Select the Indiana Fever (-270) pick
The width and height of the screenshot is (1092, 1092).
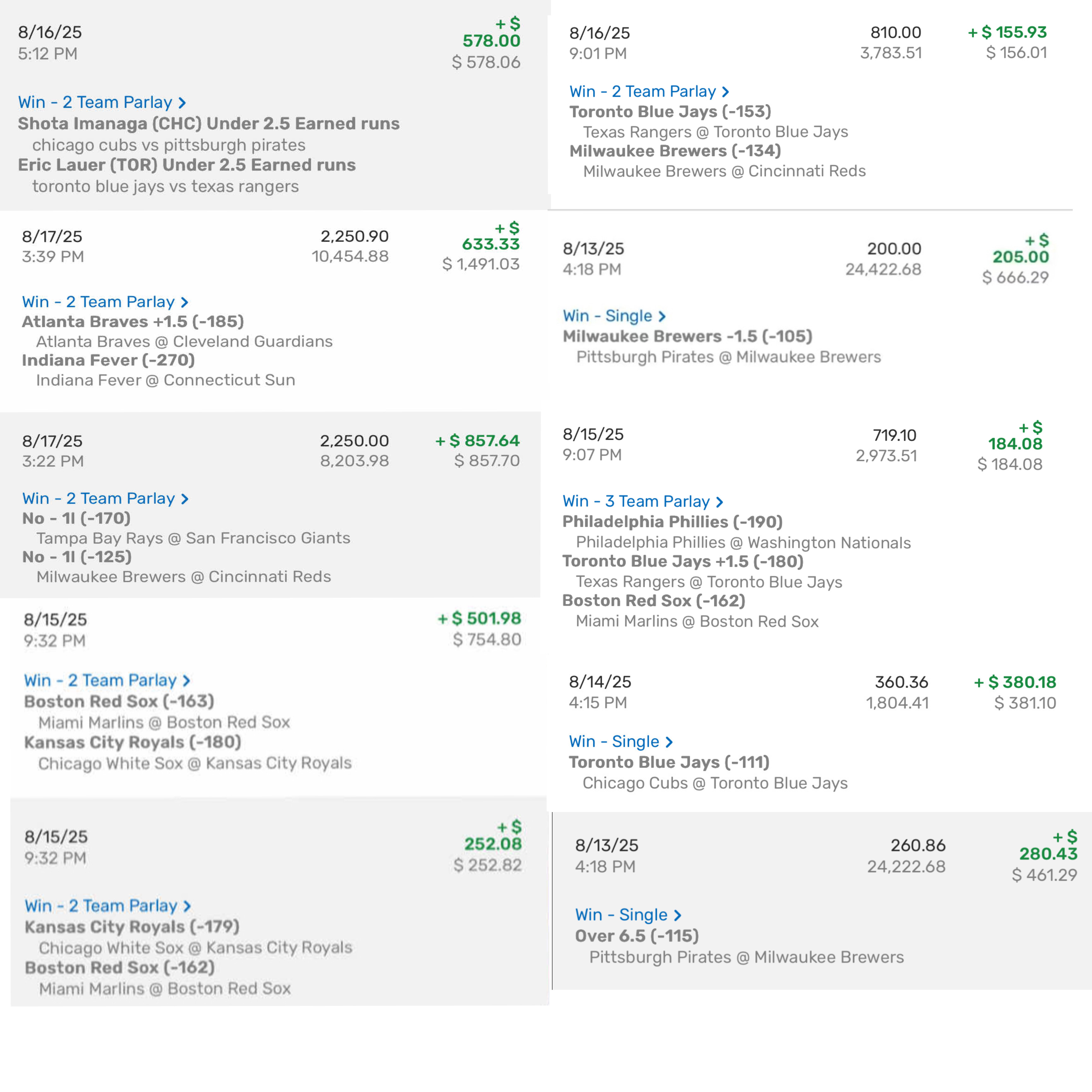pos(108,360)
